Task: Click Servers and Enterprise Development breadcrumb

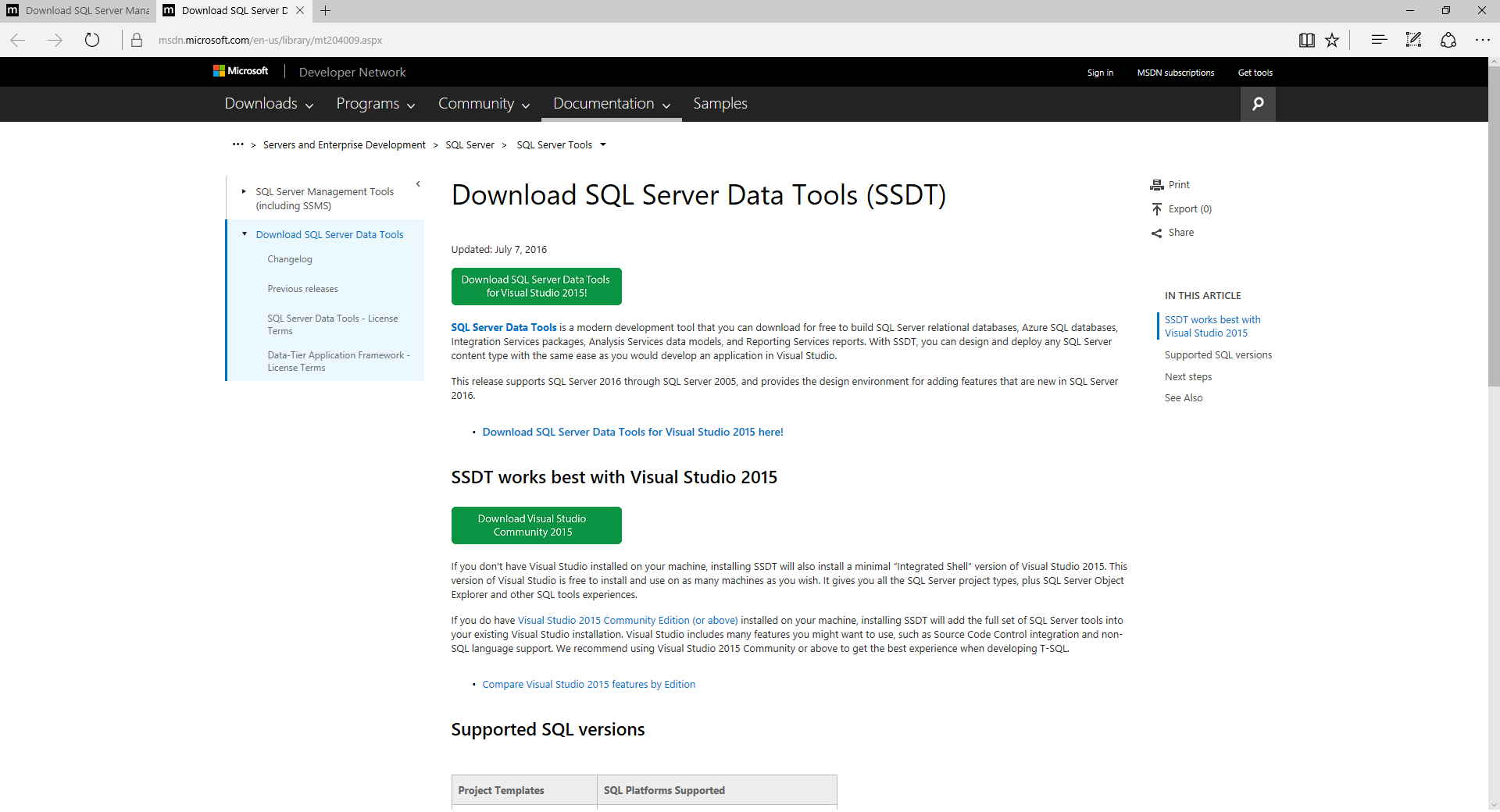Action: click(x=345, y=144)
